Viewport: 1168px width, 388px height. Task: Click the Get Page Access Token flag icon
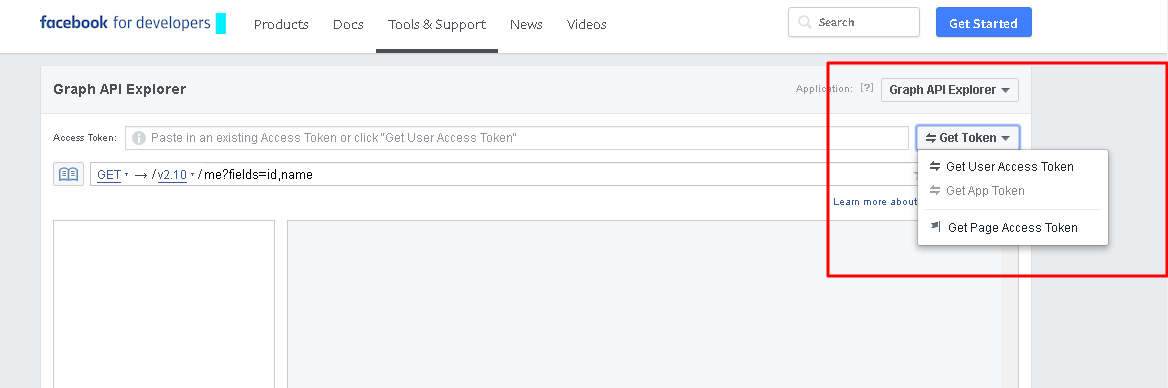(936, 226)
